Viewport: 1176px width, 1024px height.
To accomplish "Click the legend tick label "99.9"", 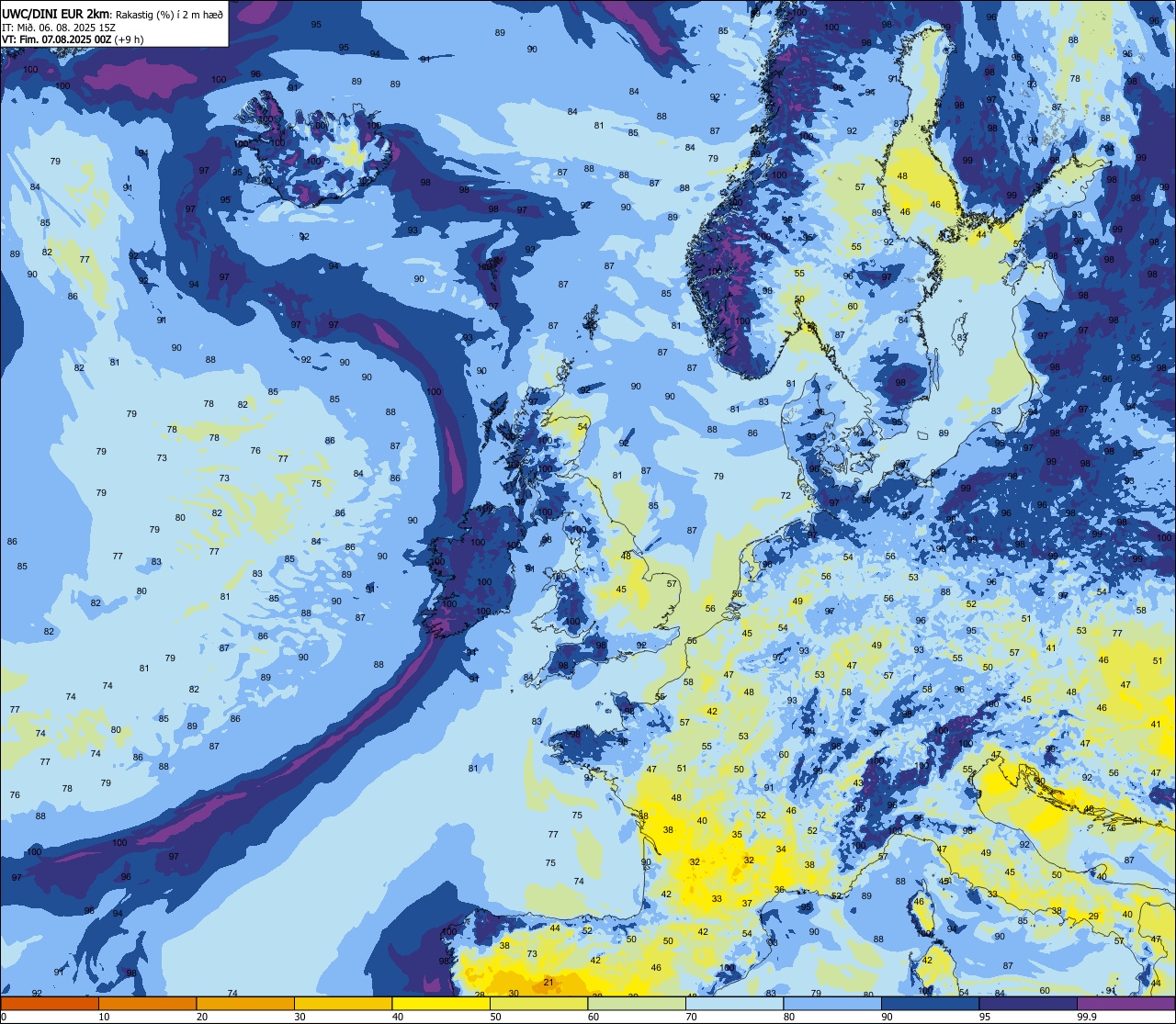I will click(x=1087, y=1017).
